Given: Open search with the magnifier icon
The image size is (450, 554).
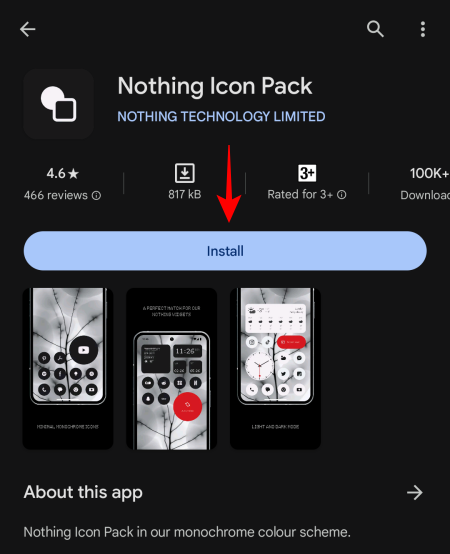Looking at the screenshot, I should pos(375,29).
